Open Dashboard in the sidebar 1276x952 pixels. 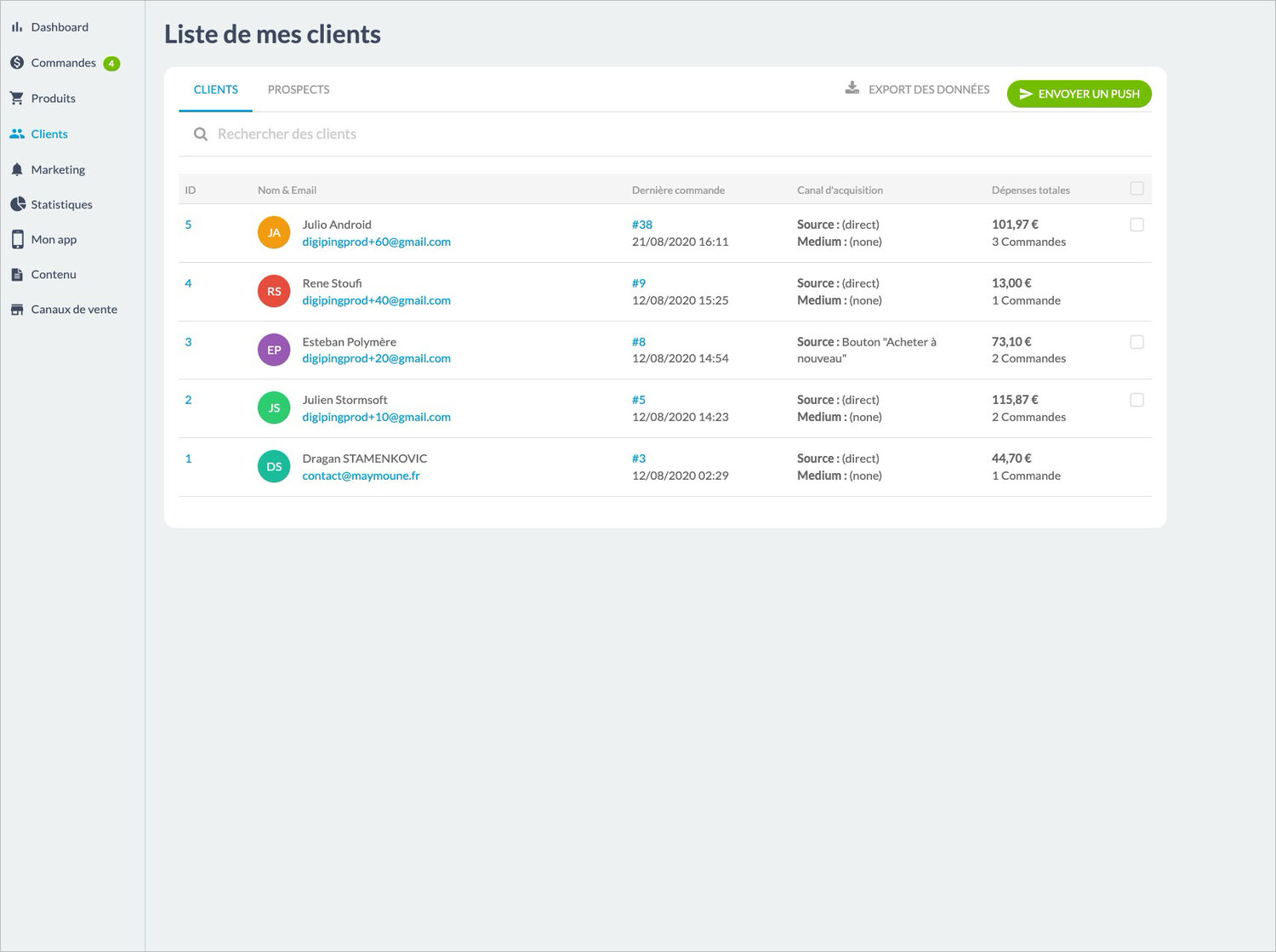60,27
